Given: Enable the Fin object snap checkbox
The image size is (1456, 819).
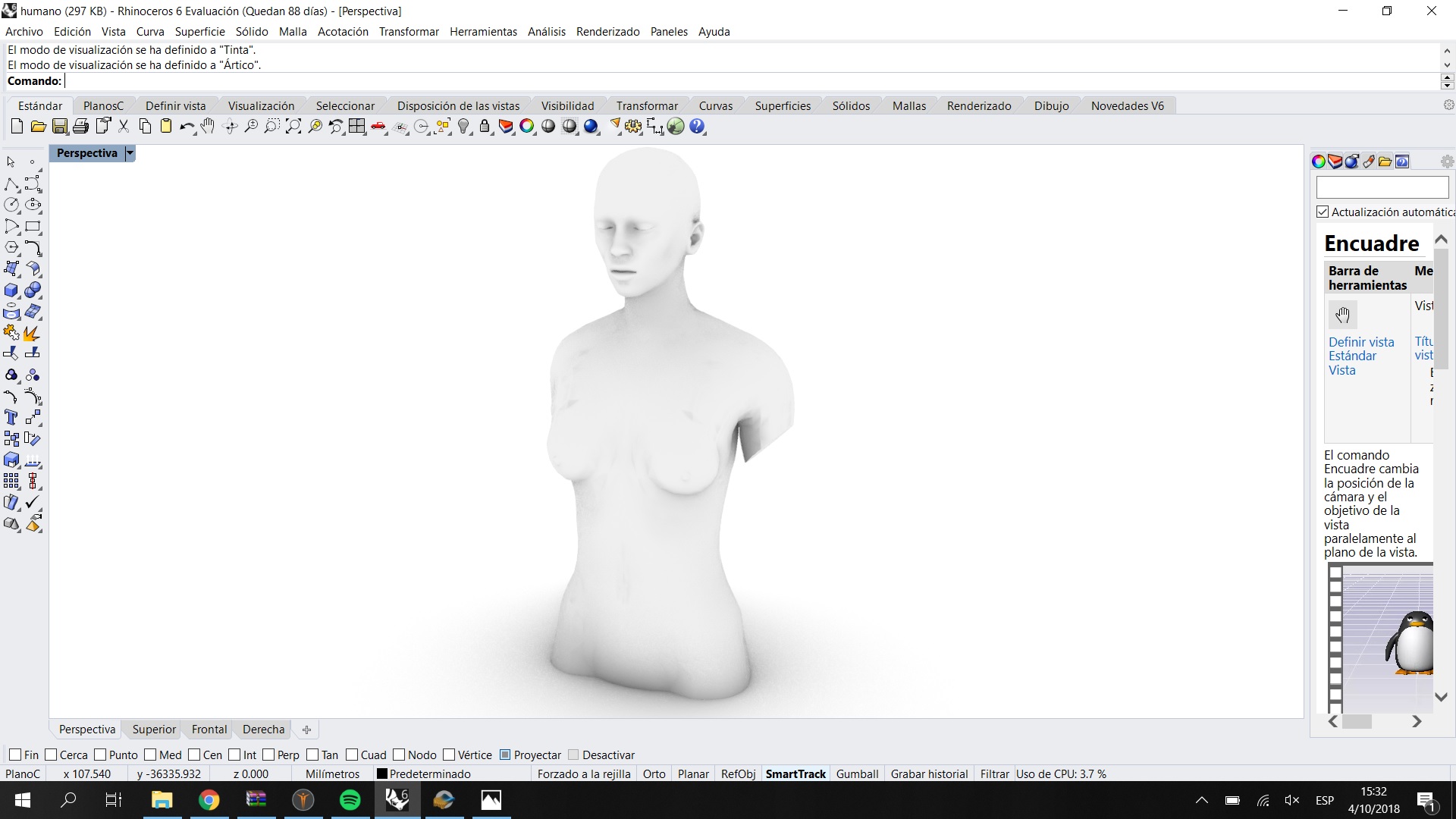Looking at the screenshot, I should click(x=15, y=755).
